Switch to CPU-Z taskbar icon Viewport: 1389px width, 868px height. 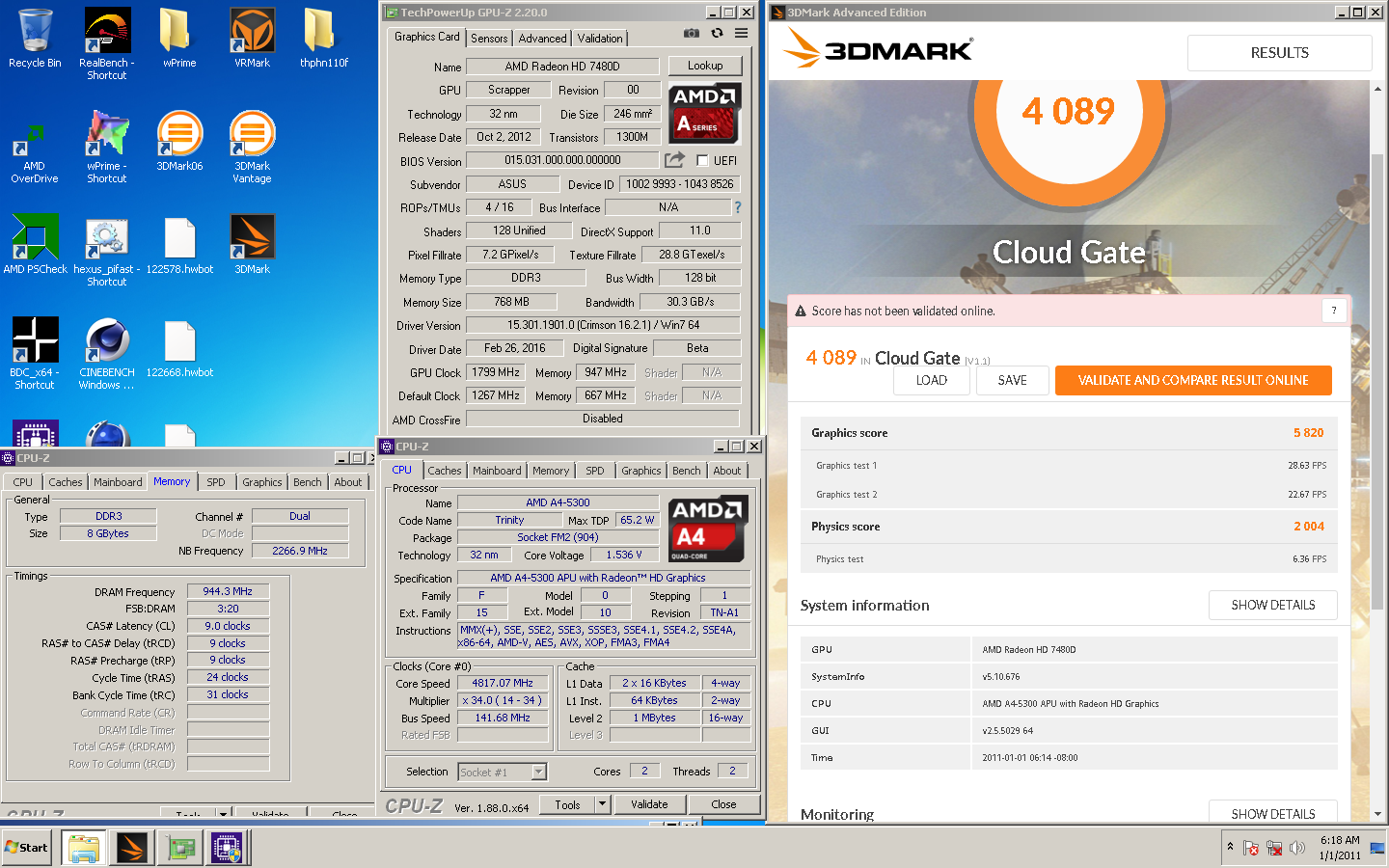point(228,848)
